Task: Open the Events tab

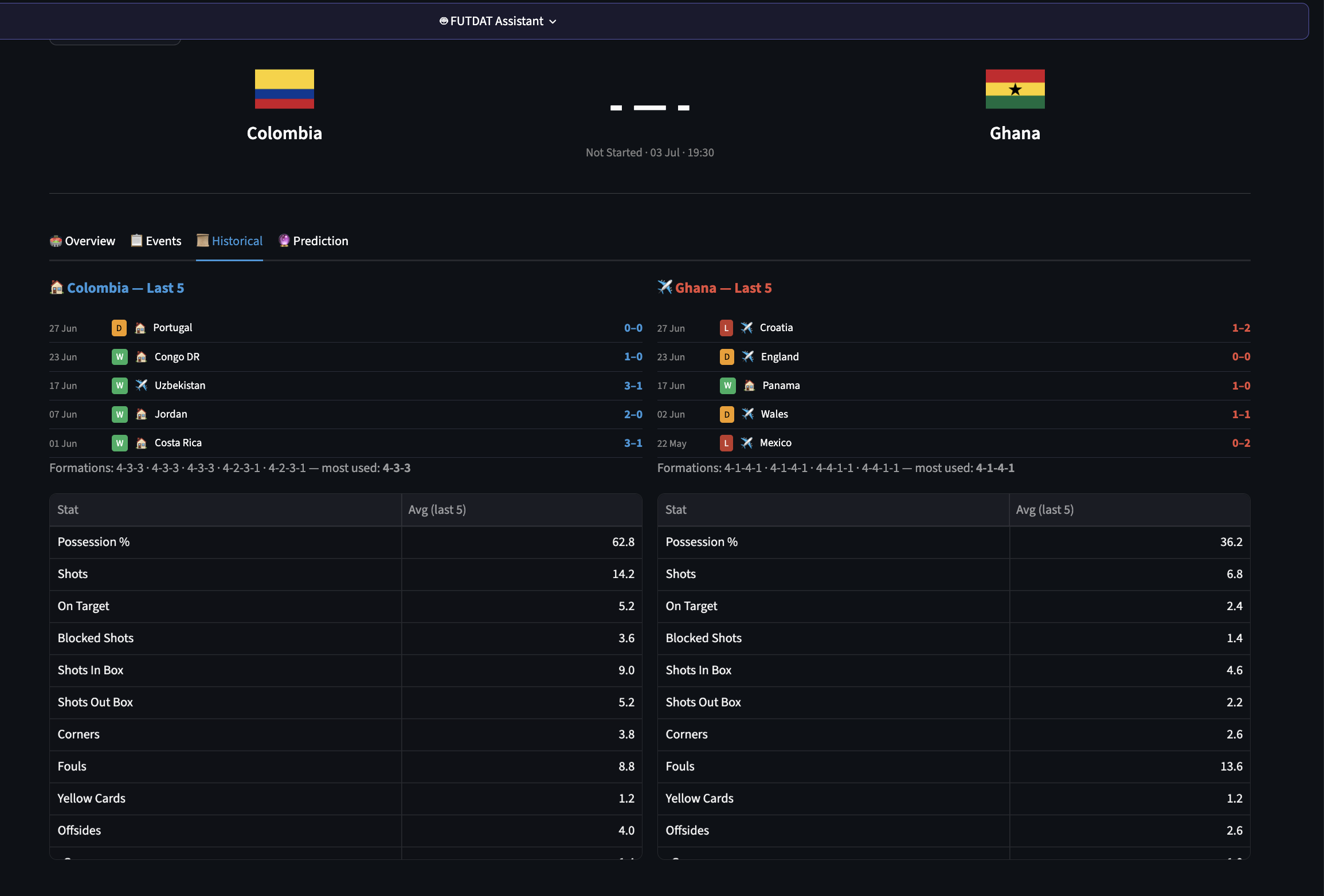Action: tap(156, 241)
